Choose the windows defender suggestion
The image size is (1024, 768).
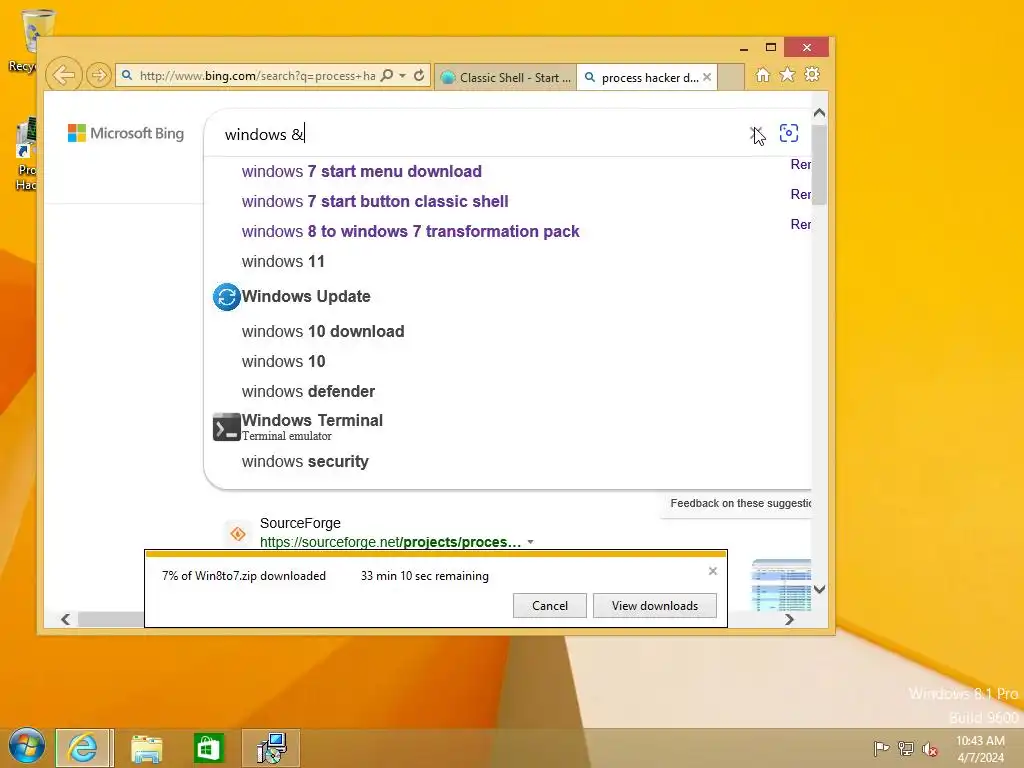pos(308,391)
